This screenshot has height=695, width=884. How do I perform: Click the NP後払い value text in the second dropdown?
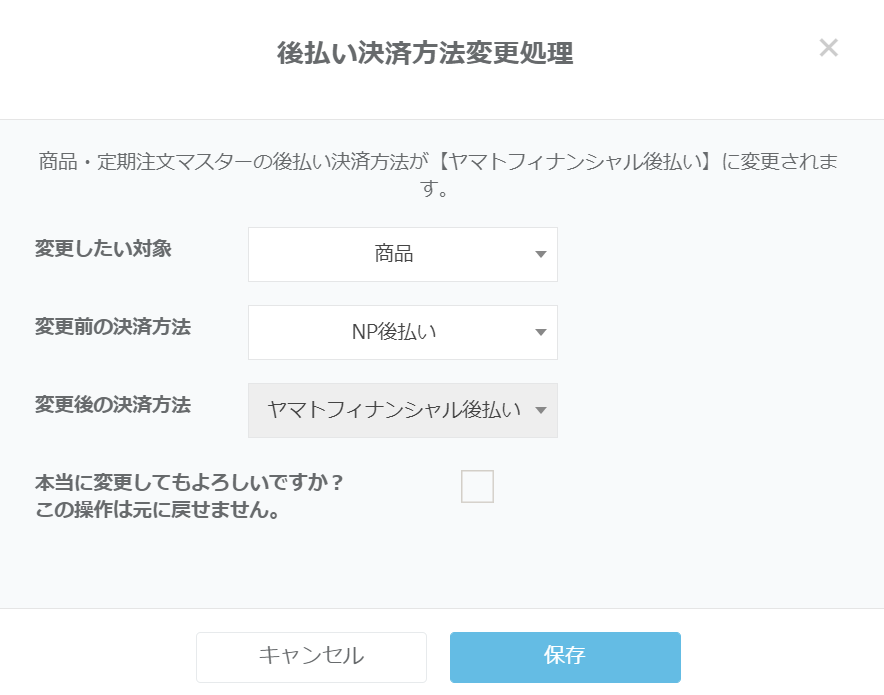coord(394,332)
